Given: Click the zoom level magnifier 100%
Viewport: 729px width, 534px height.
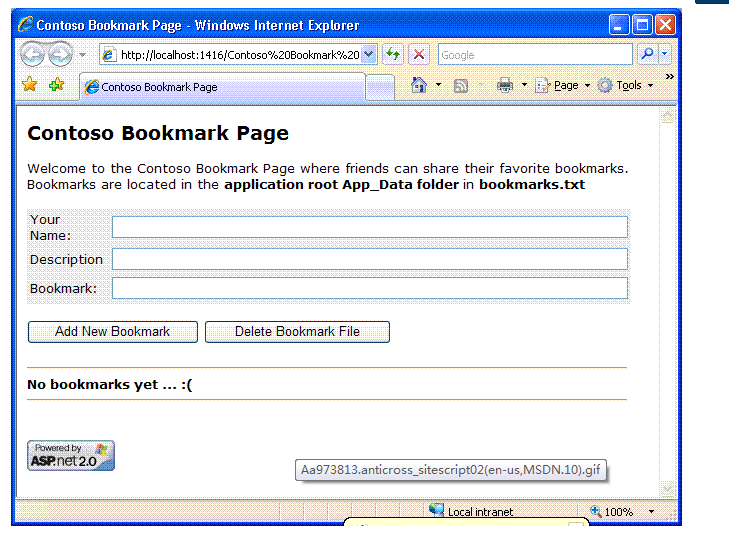Looking at the screenshot, I should 611,512.
